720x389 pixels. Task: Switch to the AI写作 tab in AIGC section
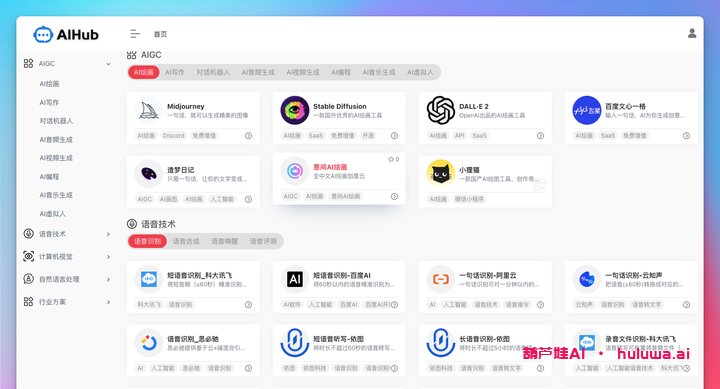pyautogui.click(x=175, y=72)
